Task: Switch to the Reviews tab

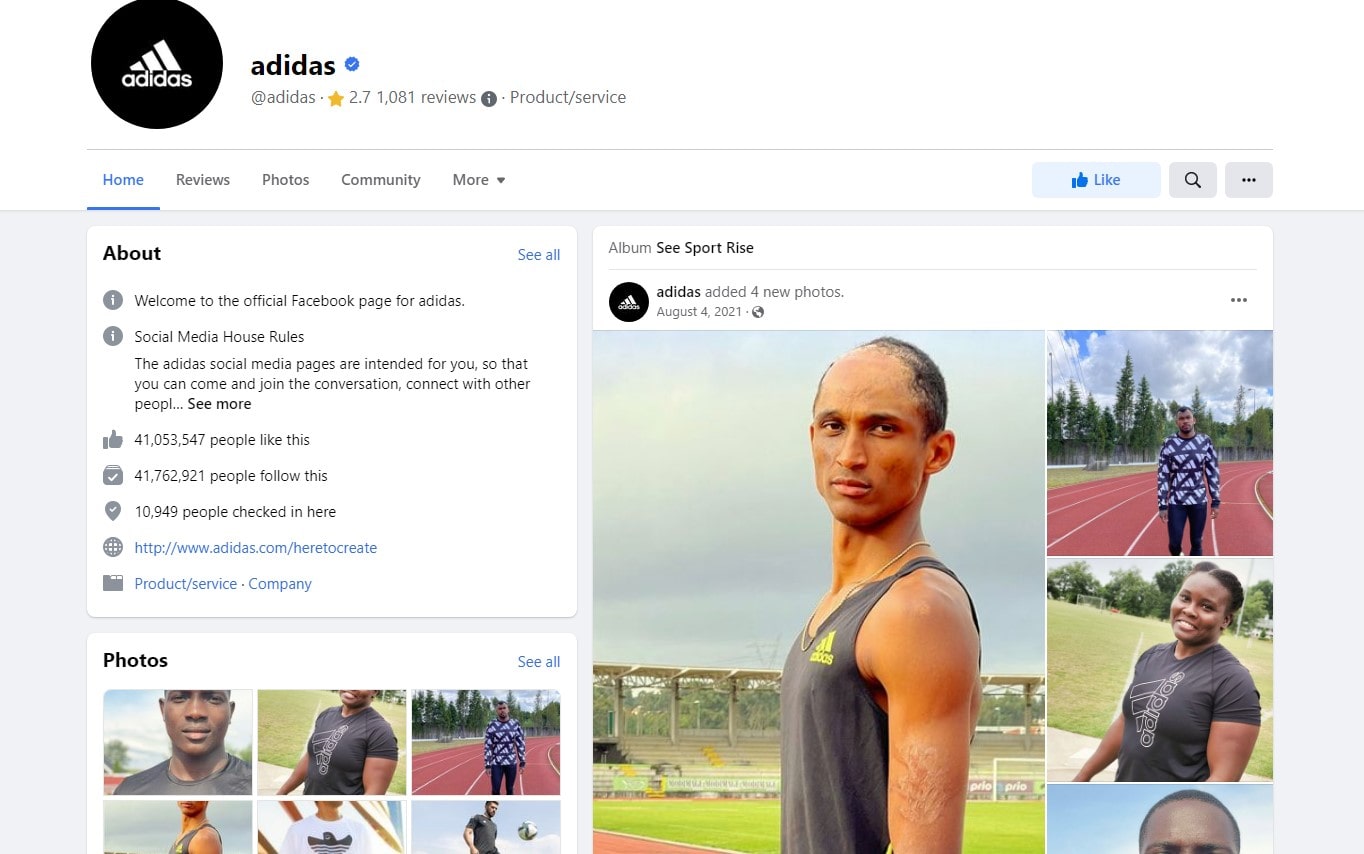Action: tap(203, 180)
